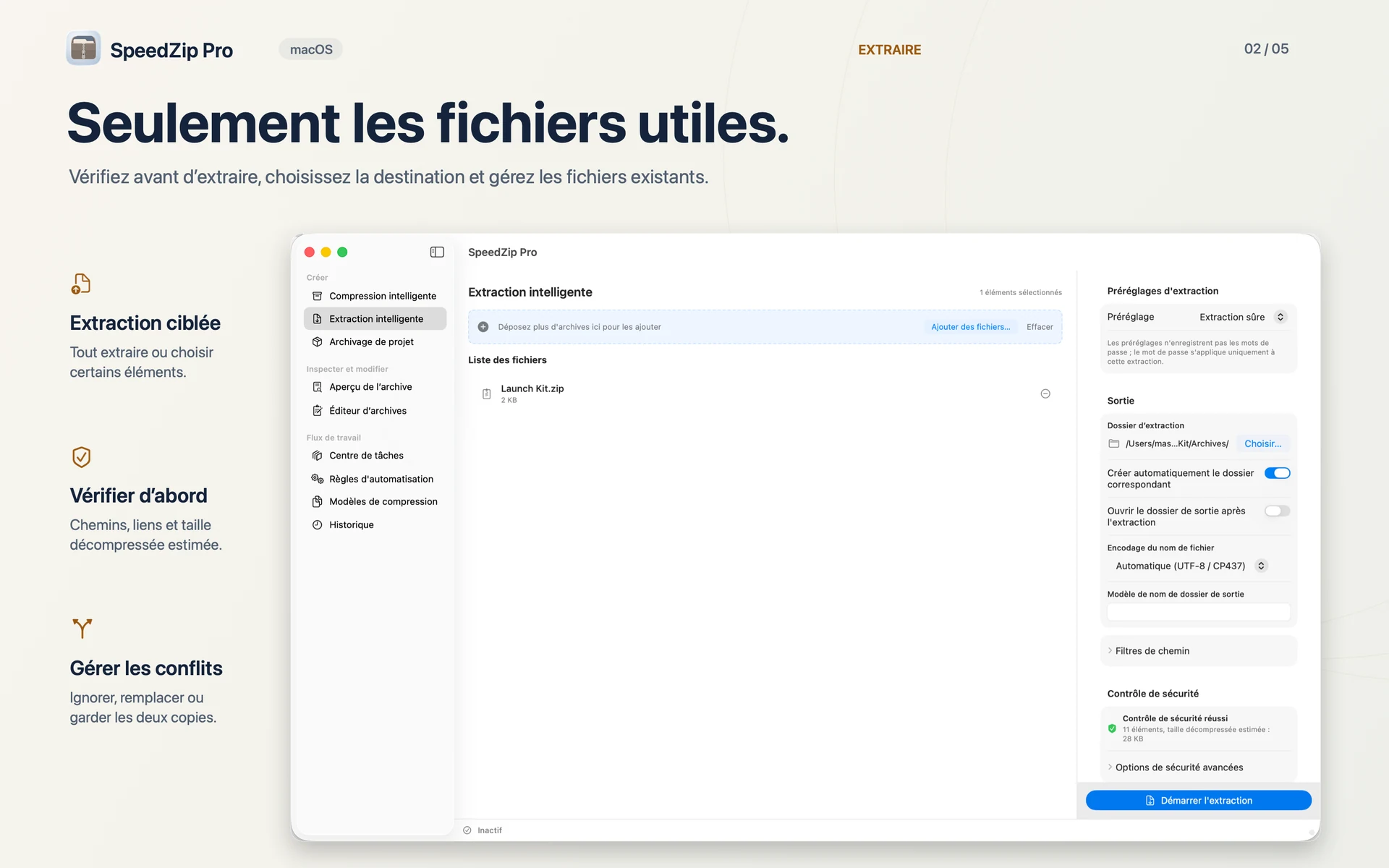This screenshot has width=1389, height=868.
Task: Click the Launch Kit.zip archive file icon
Action: pos(487,393)
